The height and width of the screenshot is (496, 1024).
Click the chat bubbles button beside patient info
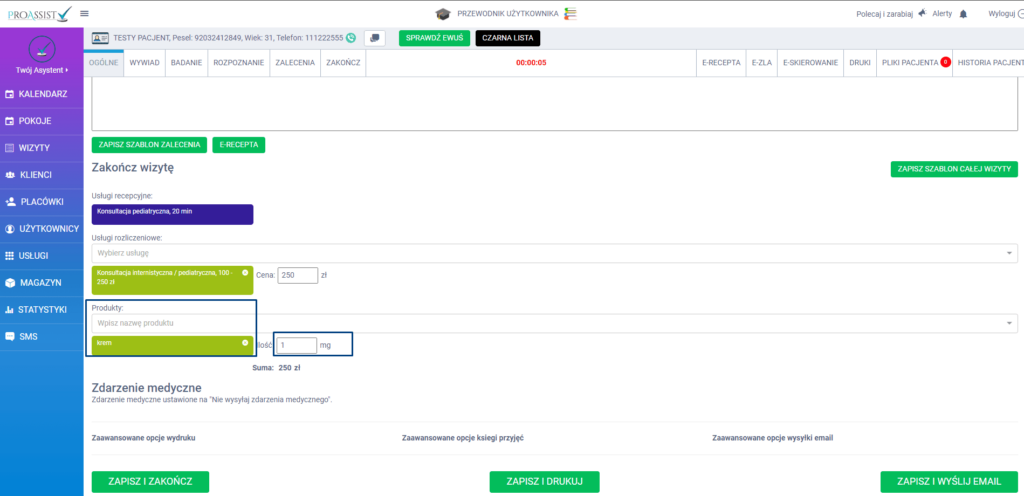click(x=375, y=38)
